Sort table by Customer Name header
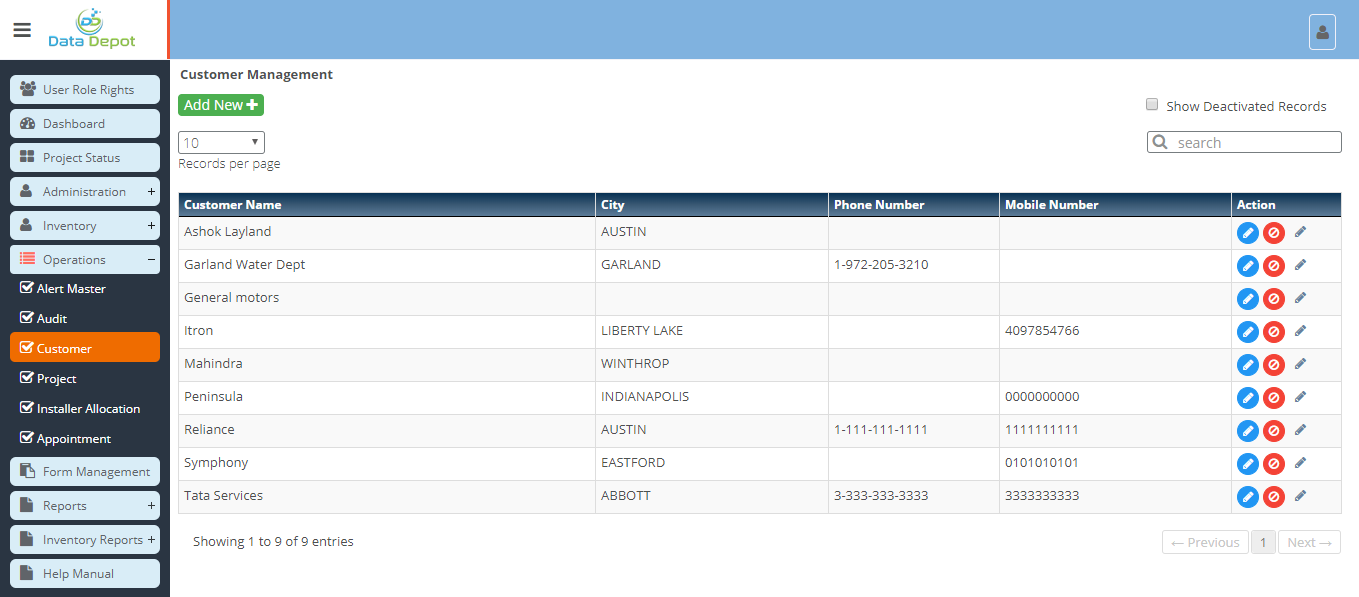1359x597 pixels. point(233,205)
